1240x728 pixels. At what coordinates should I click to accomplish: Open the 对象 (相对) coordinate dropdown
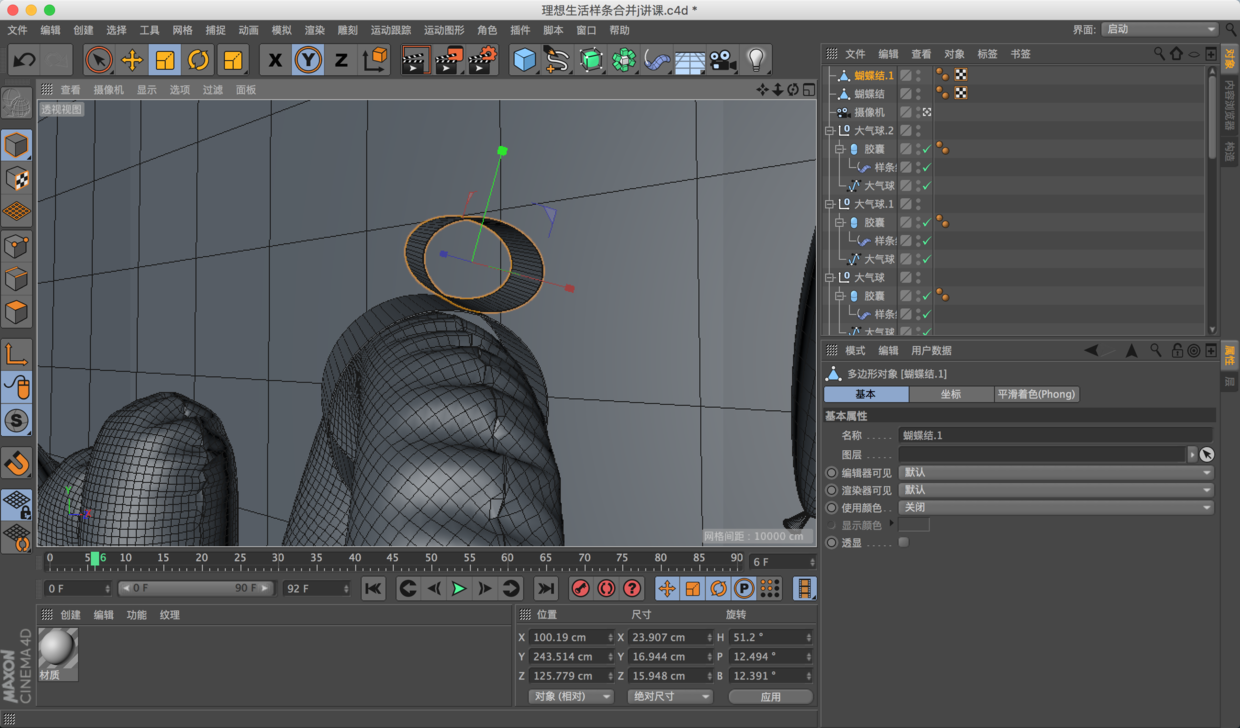[570, 696]
